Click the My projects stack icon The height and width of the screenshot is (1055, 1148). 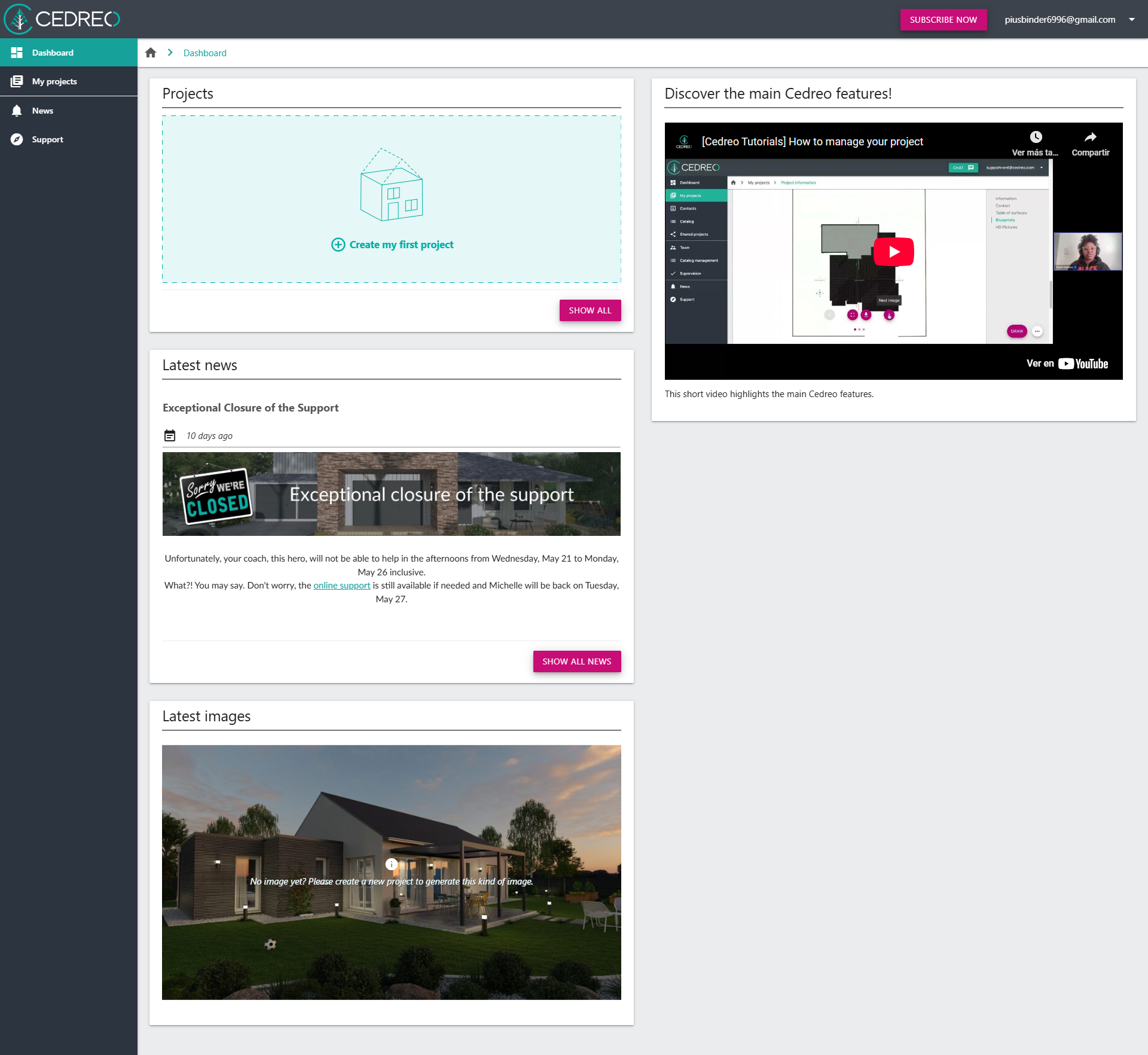(x=17, y=81)
